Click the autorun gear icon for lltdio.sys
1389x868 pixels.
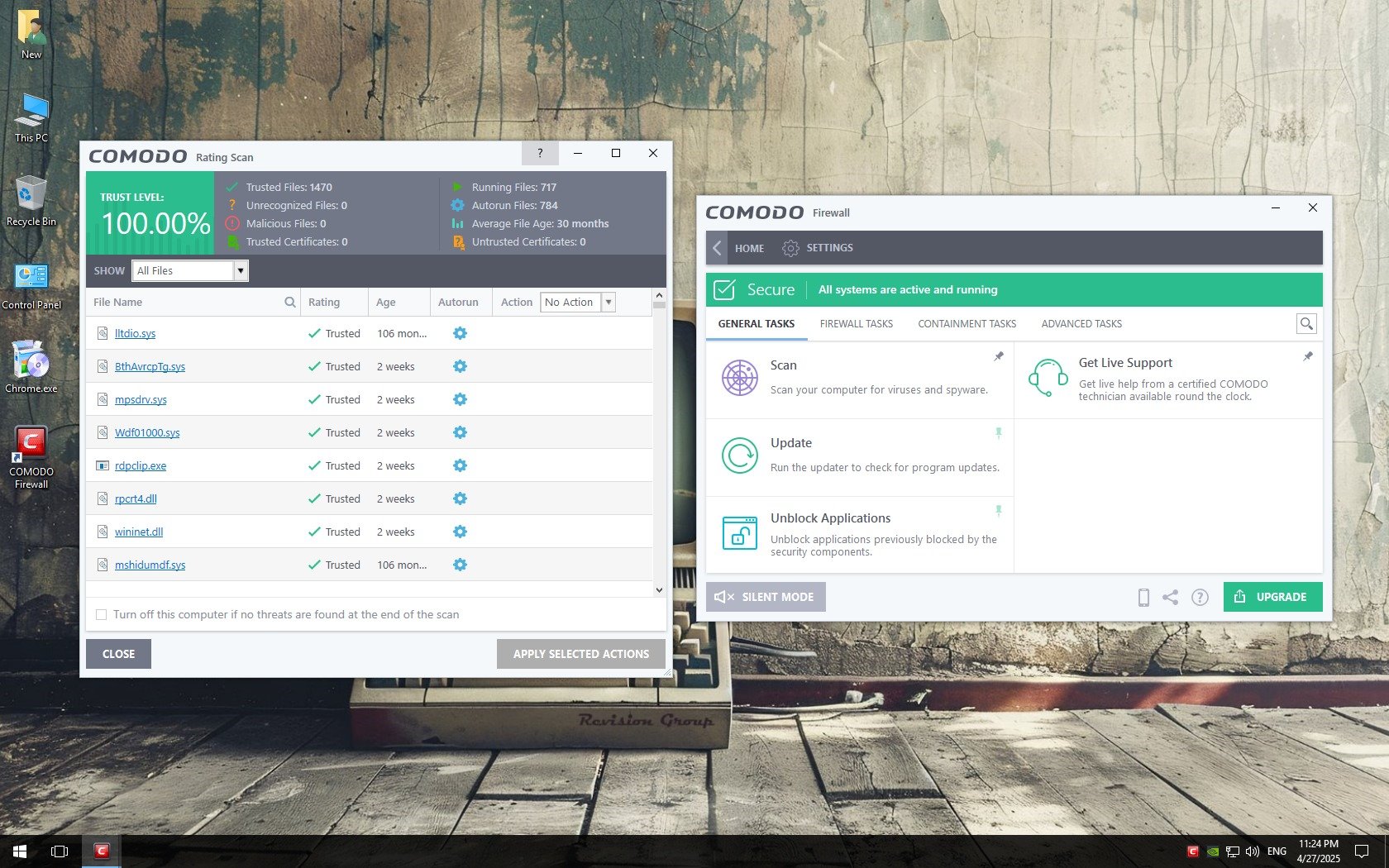(x=460, y=333)
